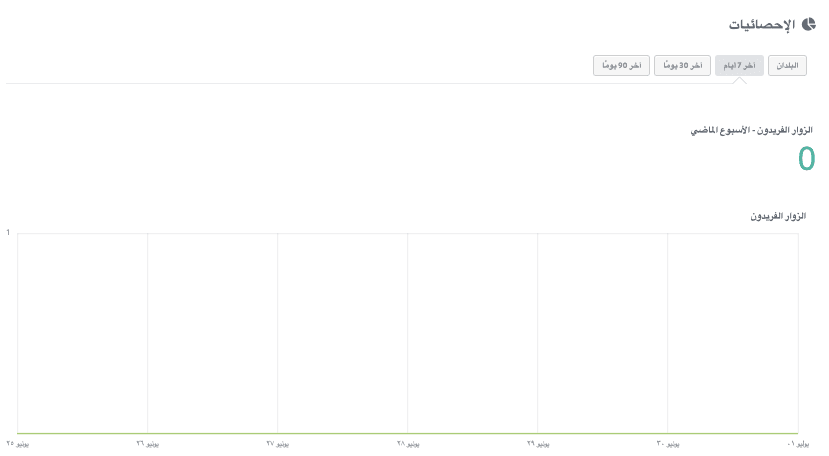Select the آخر 7 أيام tab

pos(739,66)
